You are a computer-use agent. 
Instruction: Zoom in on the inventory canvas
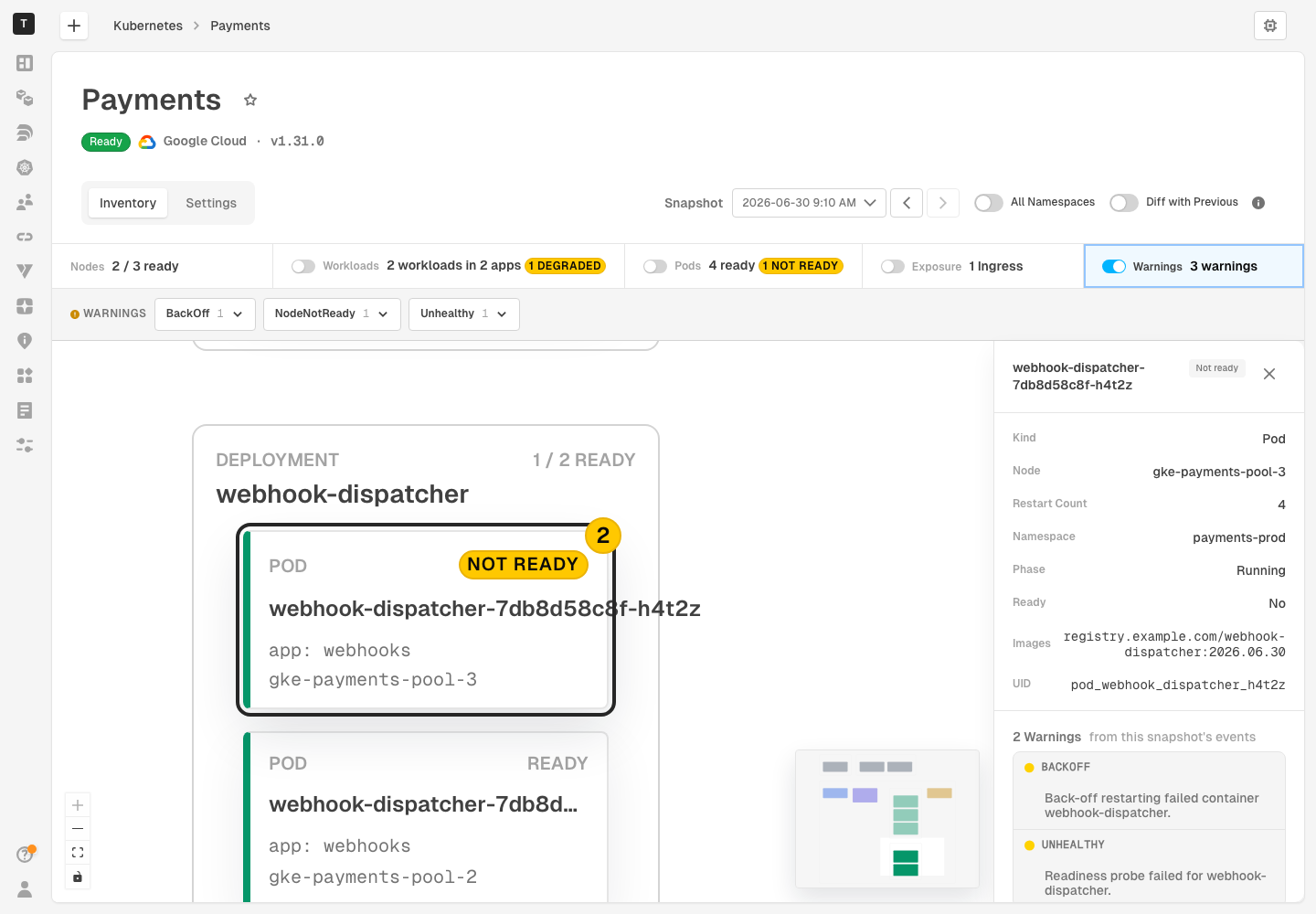point(78,805)
